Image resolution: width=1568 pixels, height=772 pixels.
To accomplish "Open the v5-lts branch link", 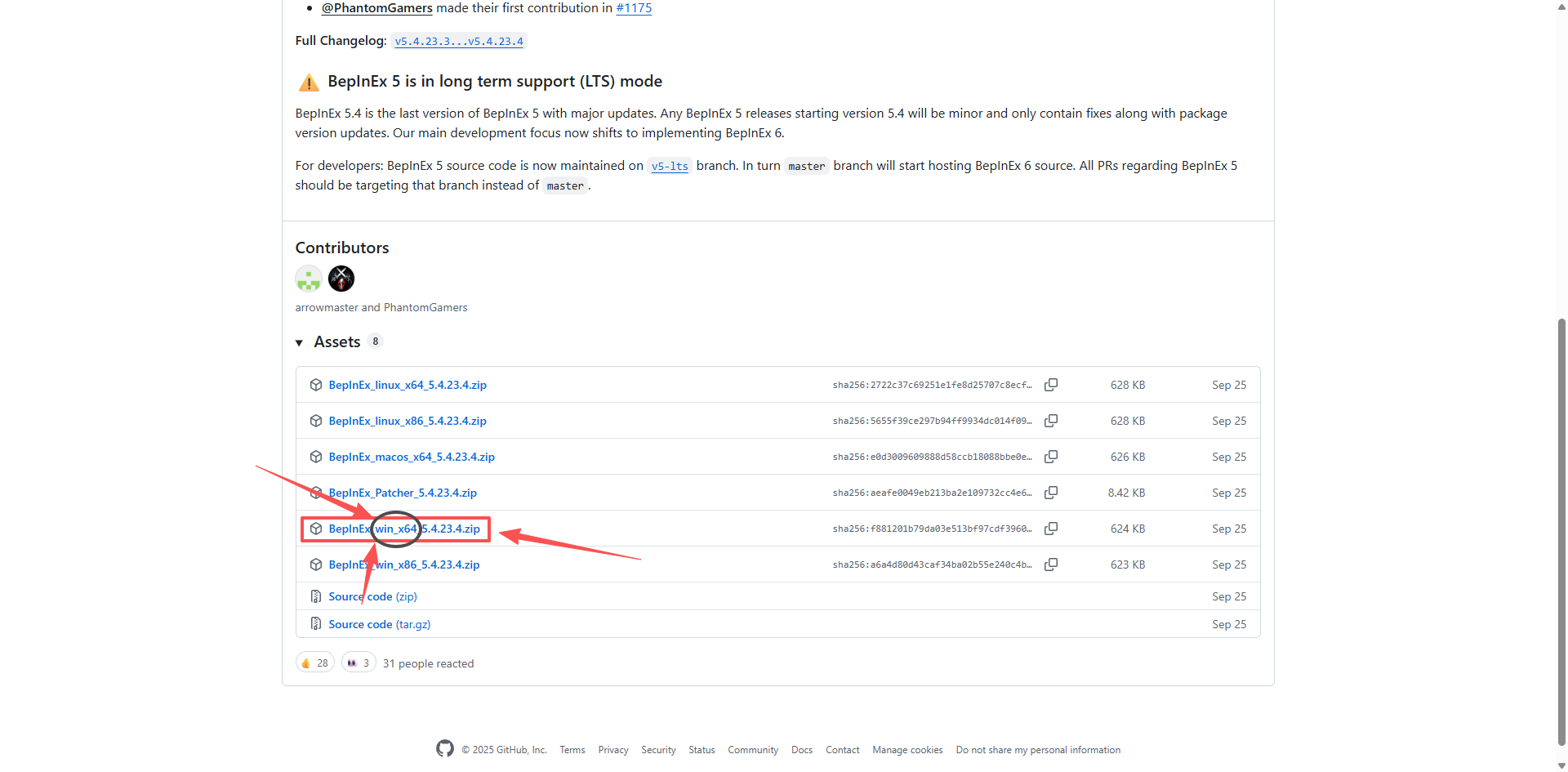I will (670, 167).
